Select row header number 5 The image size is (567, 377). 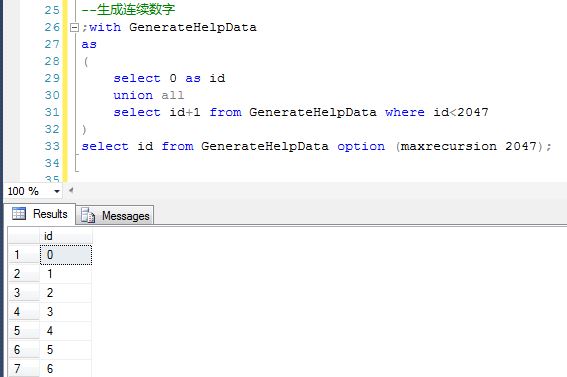[x=24, y=331]
